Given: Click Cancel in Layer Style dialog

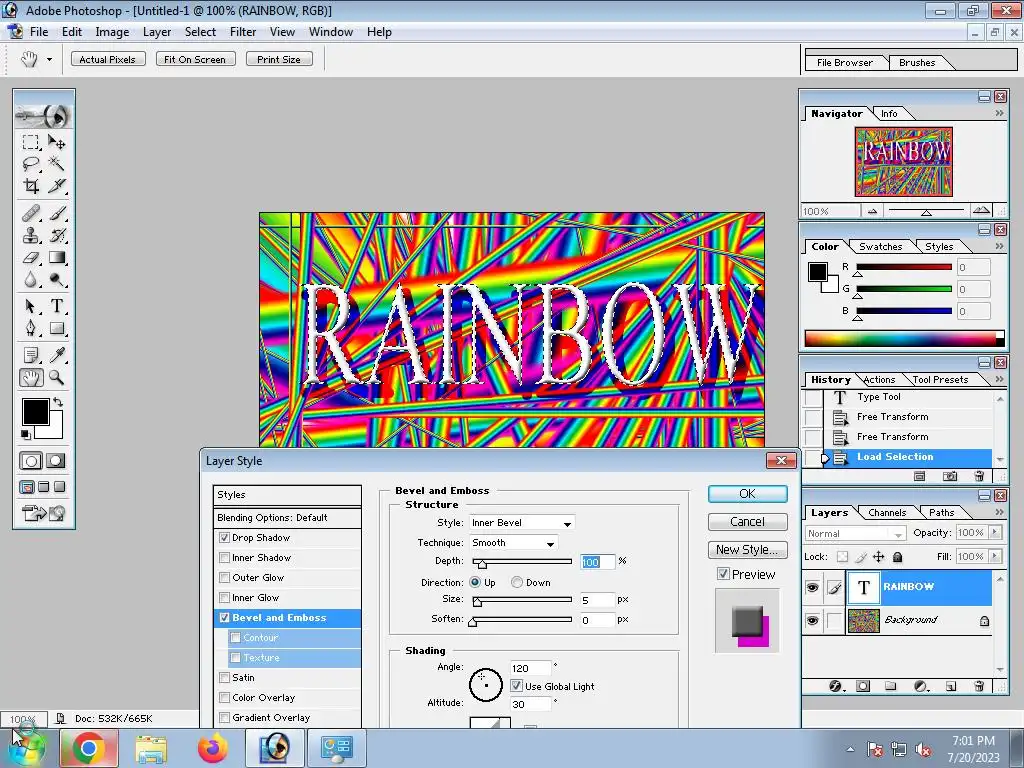Looking at the screenshot, I should click(747, 522).
